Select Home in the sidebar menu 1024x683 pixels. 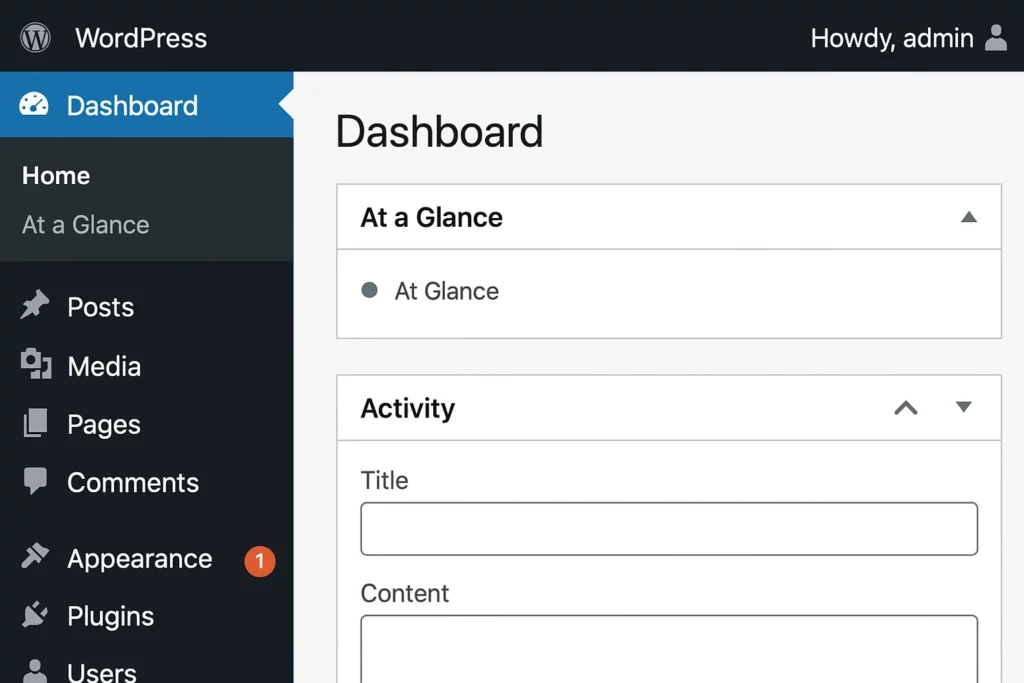[x=55, y=175]
